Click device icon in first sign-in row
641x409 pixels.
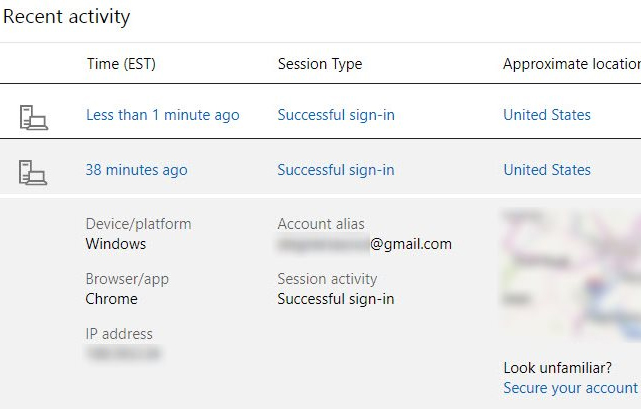pos(33,118)
